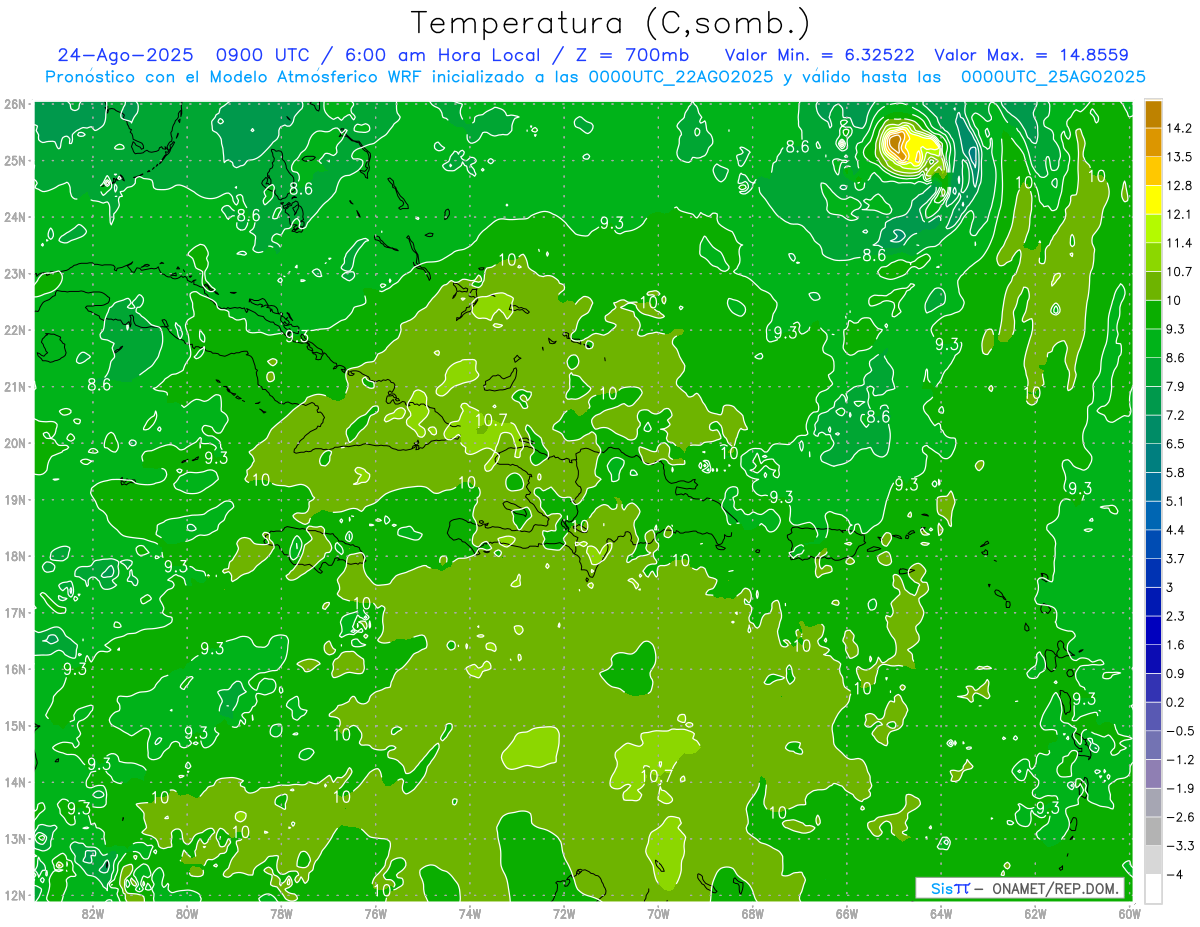1200x927 pixels.
Task: Click the orange swatch above 14.2 in the legend
Action: pos(1153,114)
